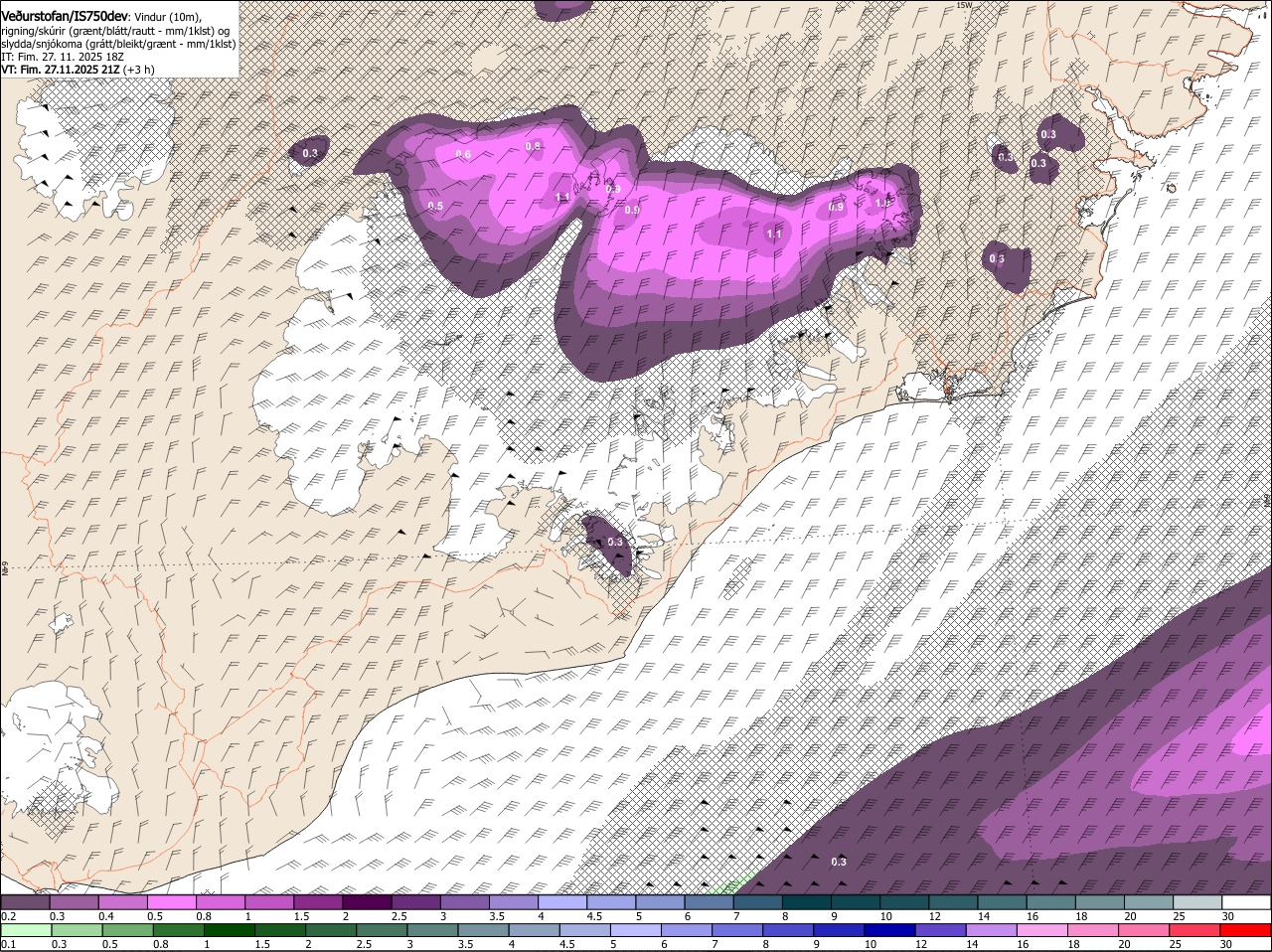Select the 'slydda/snjókoma' legend description line
Image resolution: width=1272 pixels, height=952 pixels.
pyautogui.click(x=118, y=44)
